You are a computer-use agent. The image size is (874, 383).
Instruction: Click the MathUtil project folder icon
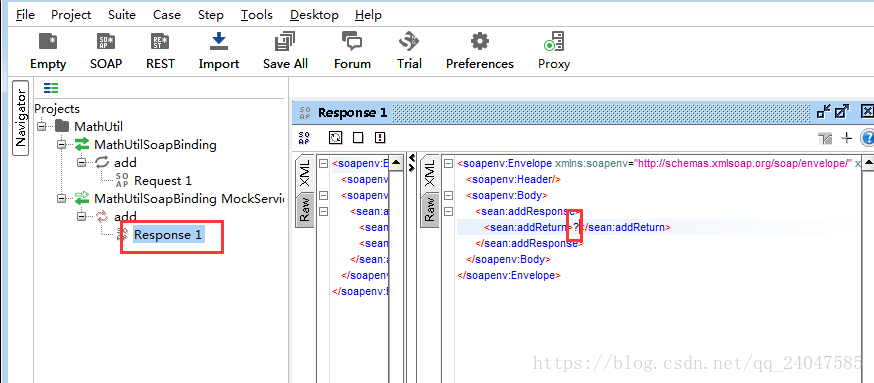point(62,127)
